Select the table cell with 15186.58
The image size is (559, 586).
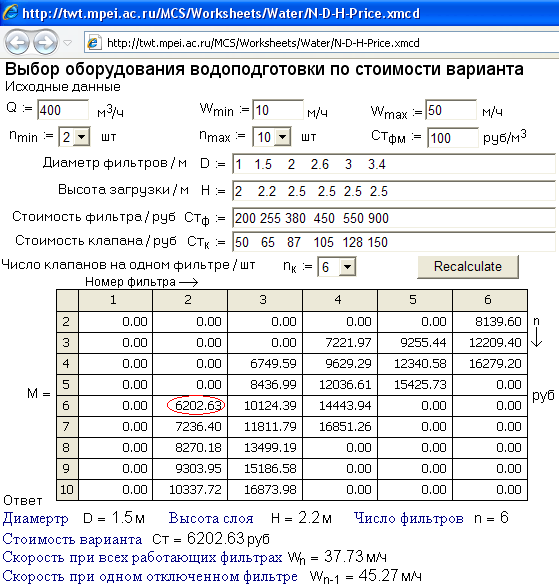click(x=265, y=469)
